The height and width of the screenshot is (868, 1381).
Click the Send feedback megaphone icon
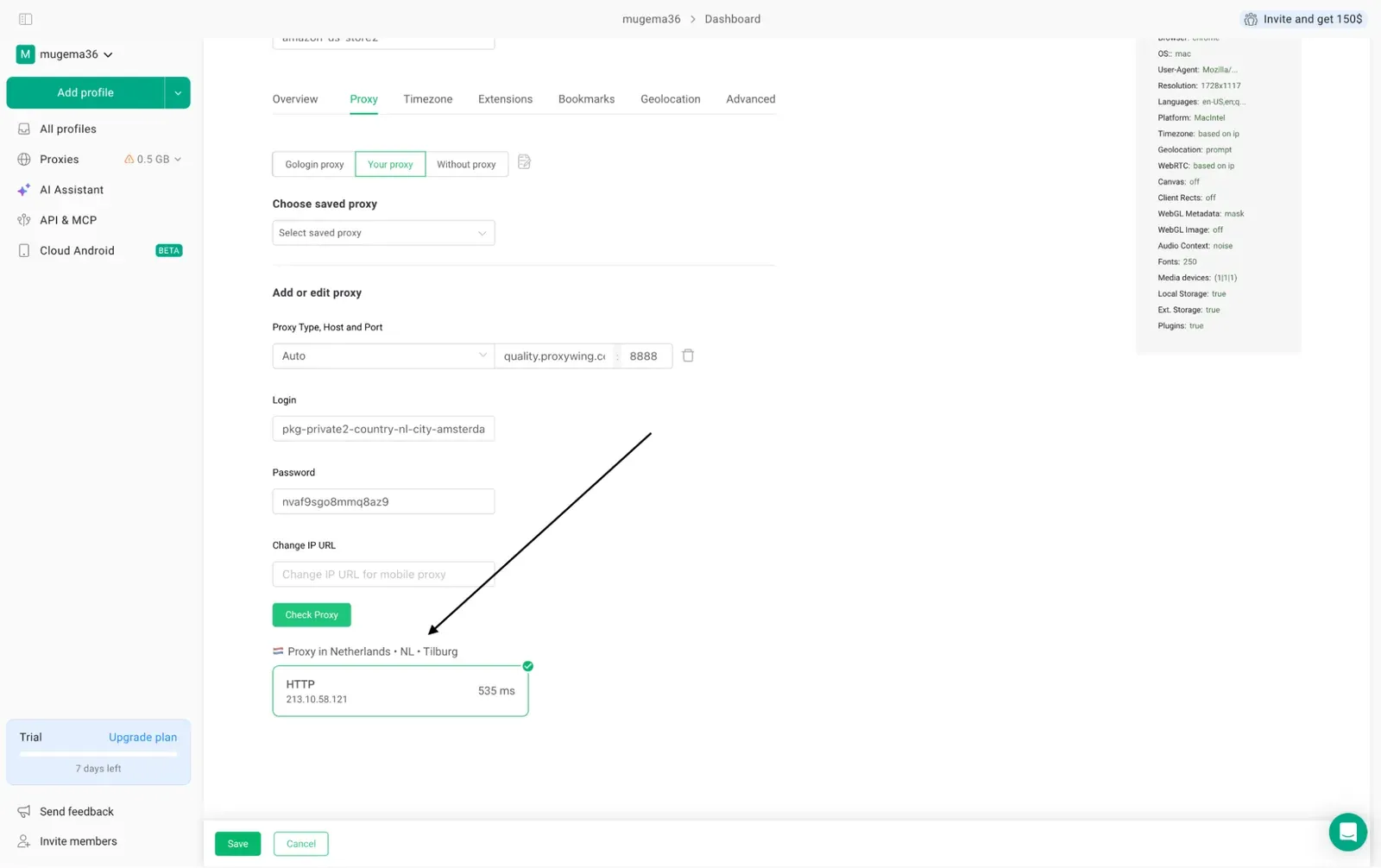point(24,811)
